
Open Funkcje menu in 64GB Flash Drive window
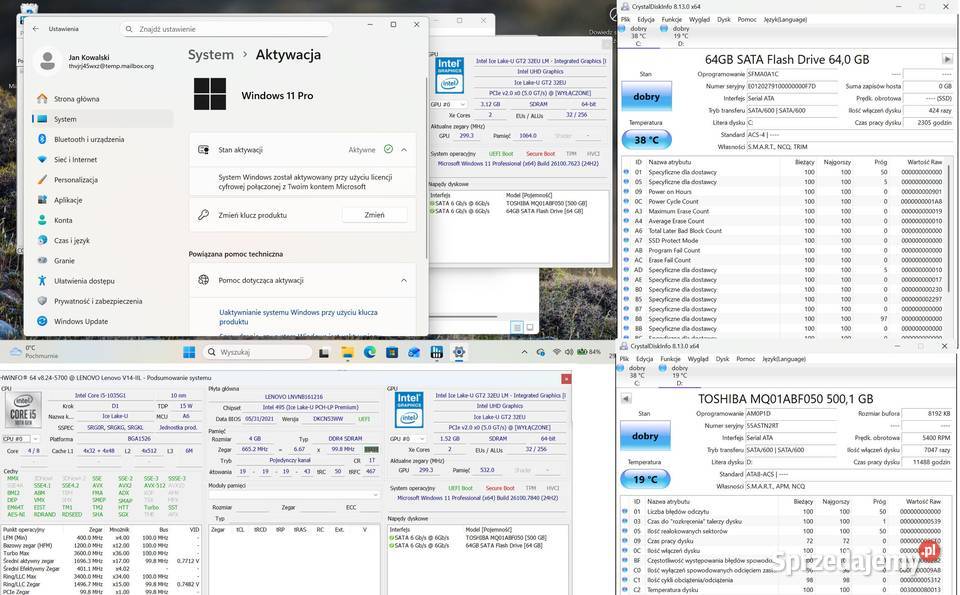pyautogui.click(x=671, y=20)
